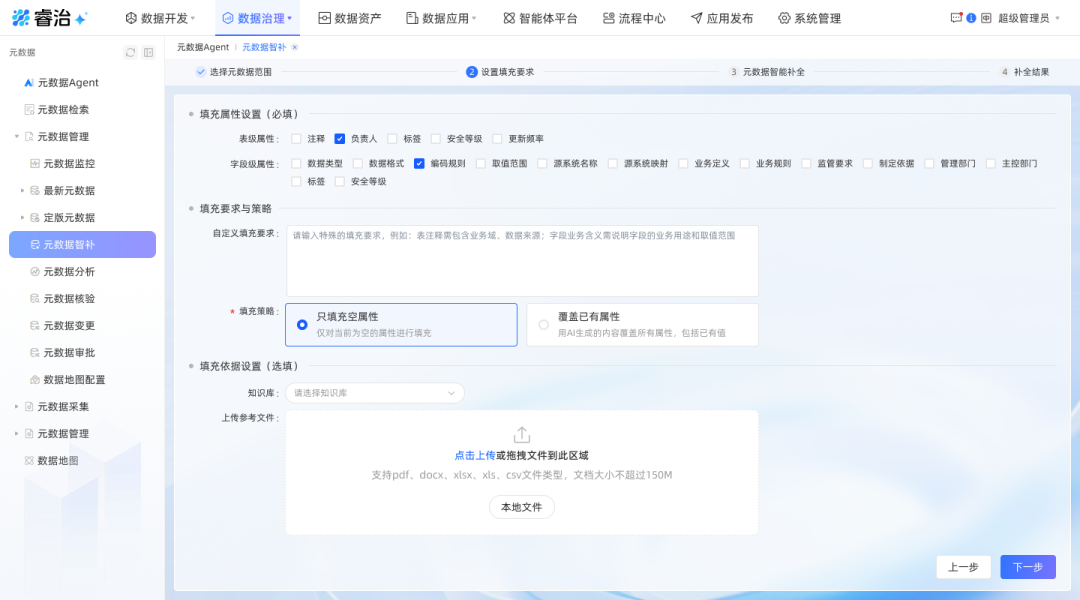The image size is (1080, 600).
Task: Click the 下一步 button
Action: point(1027,567)
